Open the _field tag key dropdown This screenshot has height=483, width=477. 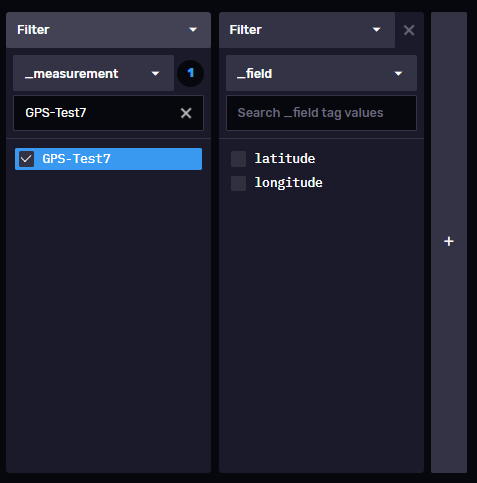point(321,73)
